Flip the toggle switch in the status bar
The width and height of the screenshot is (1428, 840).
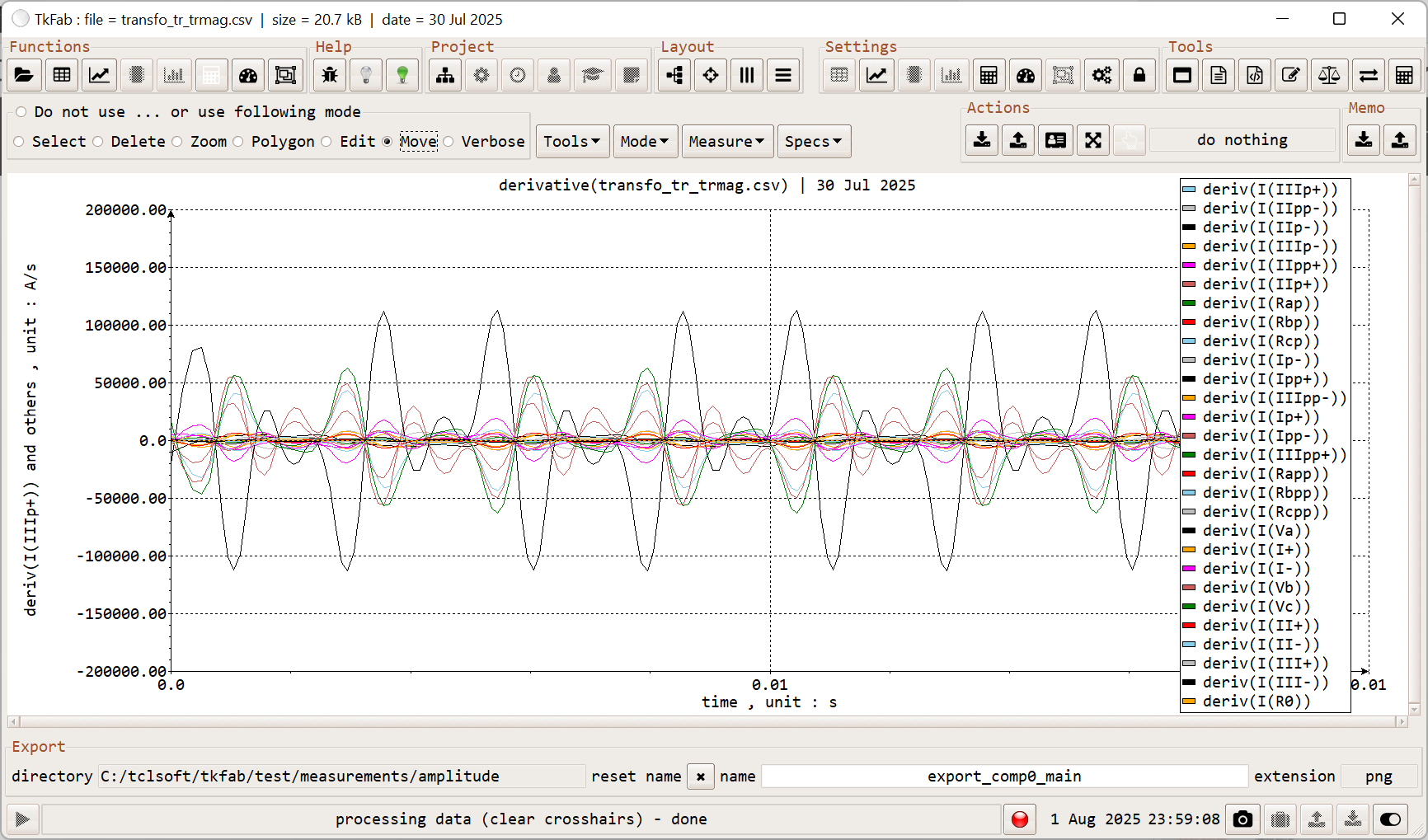(1389, 819)
